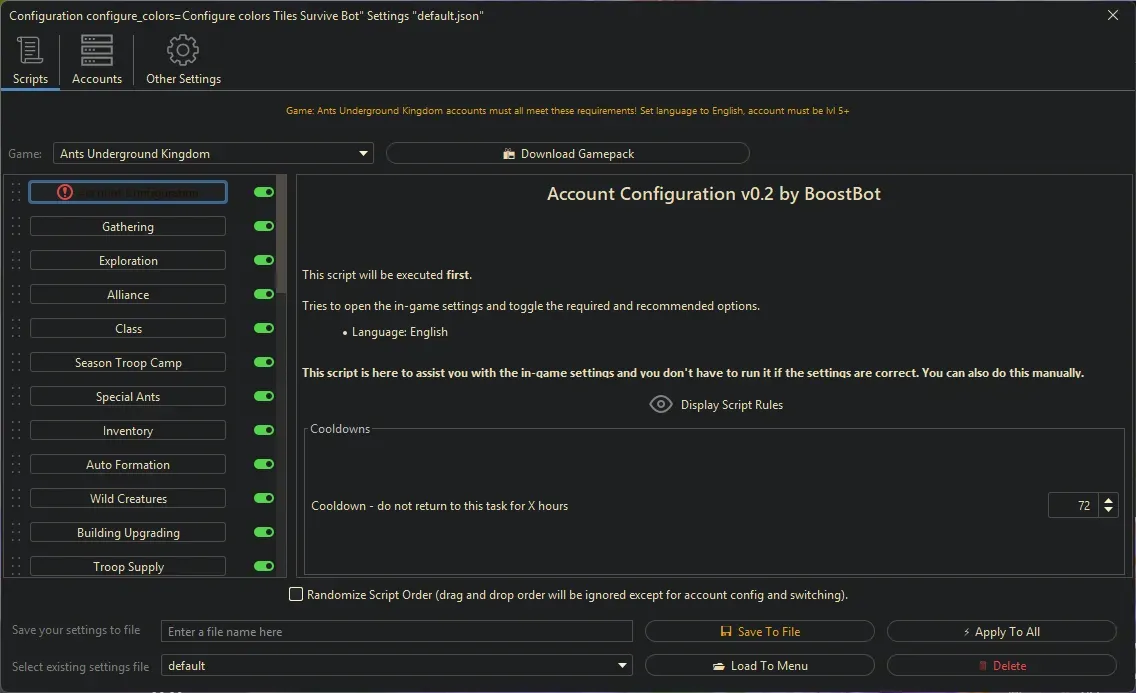The image size is (1136, 693).
Task: Open the Game selection dropdown
Action: [363, 153]
